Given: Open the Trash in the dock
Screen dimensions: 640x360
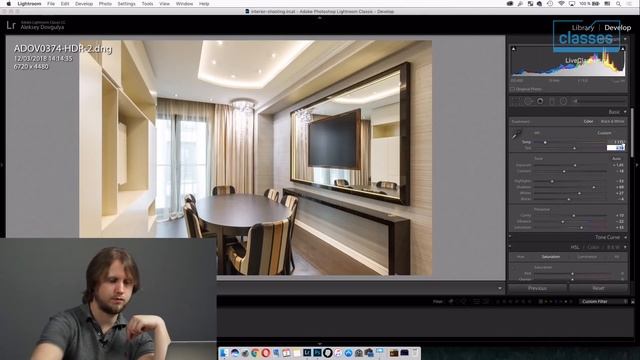Looking at the screenshot, I should [x=415, y=353].
